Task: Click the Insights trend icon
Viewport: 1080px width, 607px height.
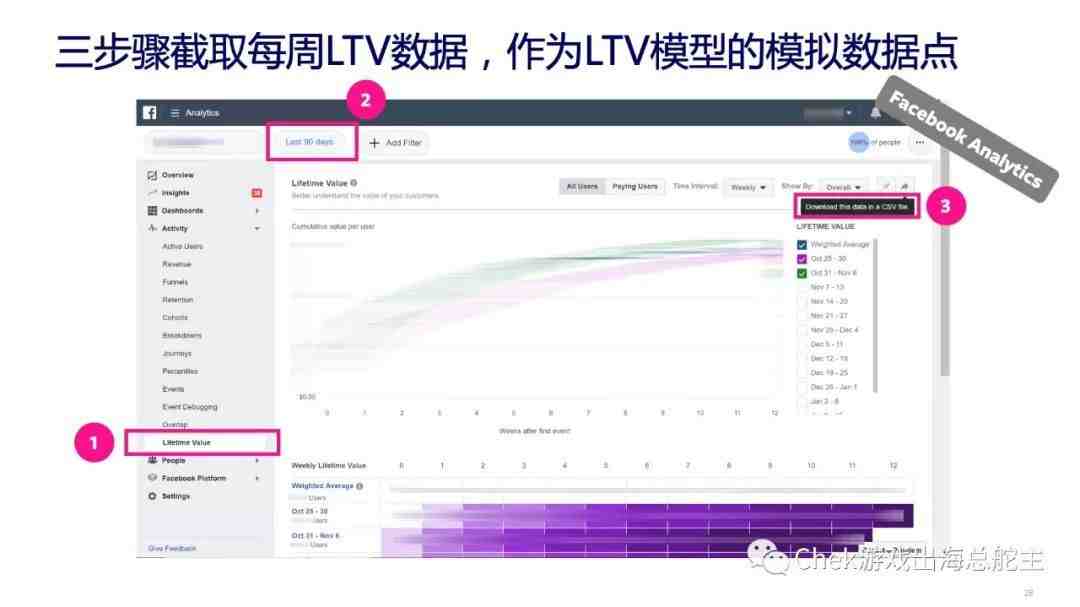Action: click(x=152, y=193)
